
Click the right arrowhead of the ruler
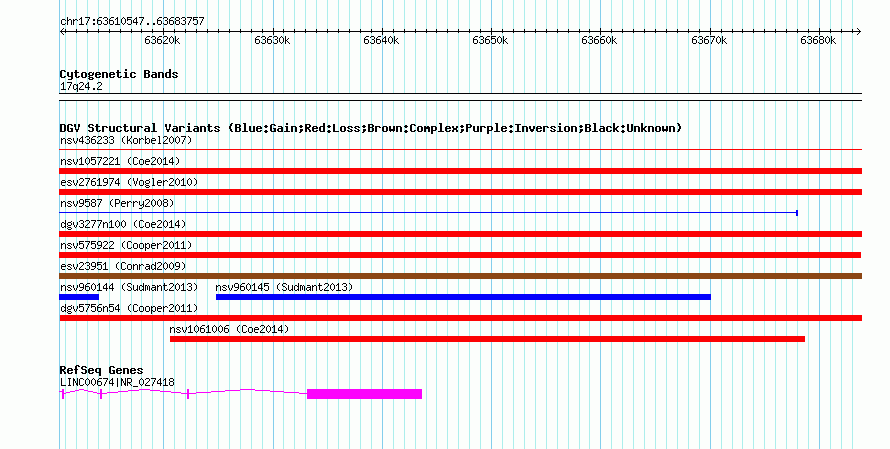[859, 32]
